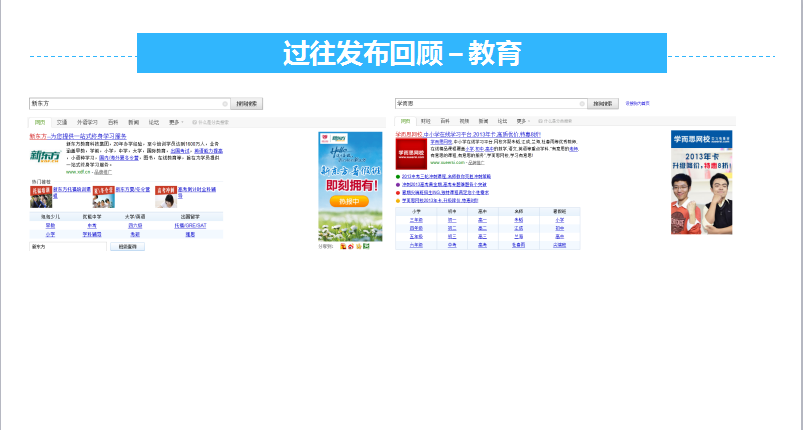
Task: Click the 过往发布回顾–教育 slide title
Action: [x=402, y=53]
